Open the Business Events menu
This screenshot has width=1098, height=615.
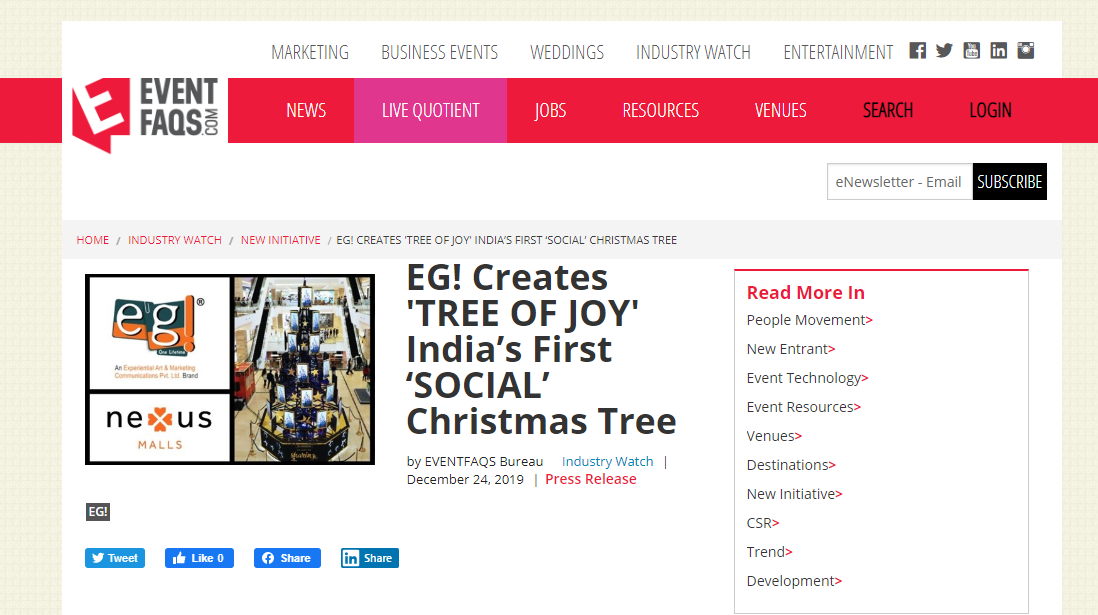tap(439, 53)
